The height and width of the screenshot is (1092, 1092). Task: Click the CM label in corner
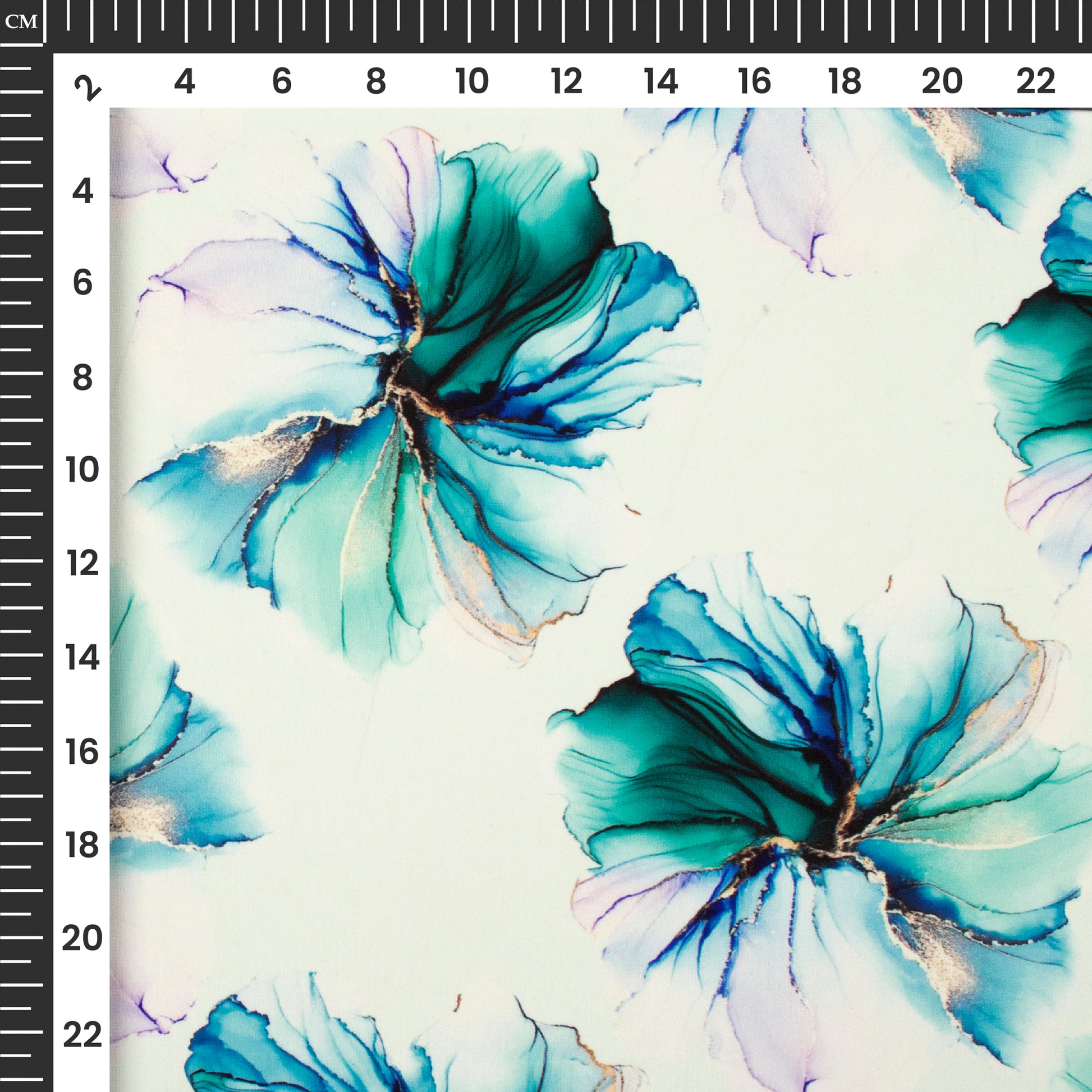coord(21,22)
